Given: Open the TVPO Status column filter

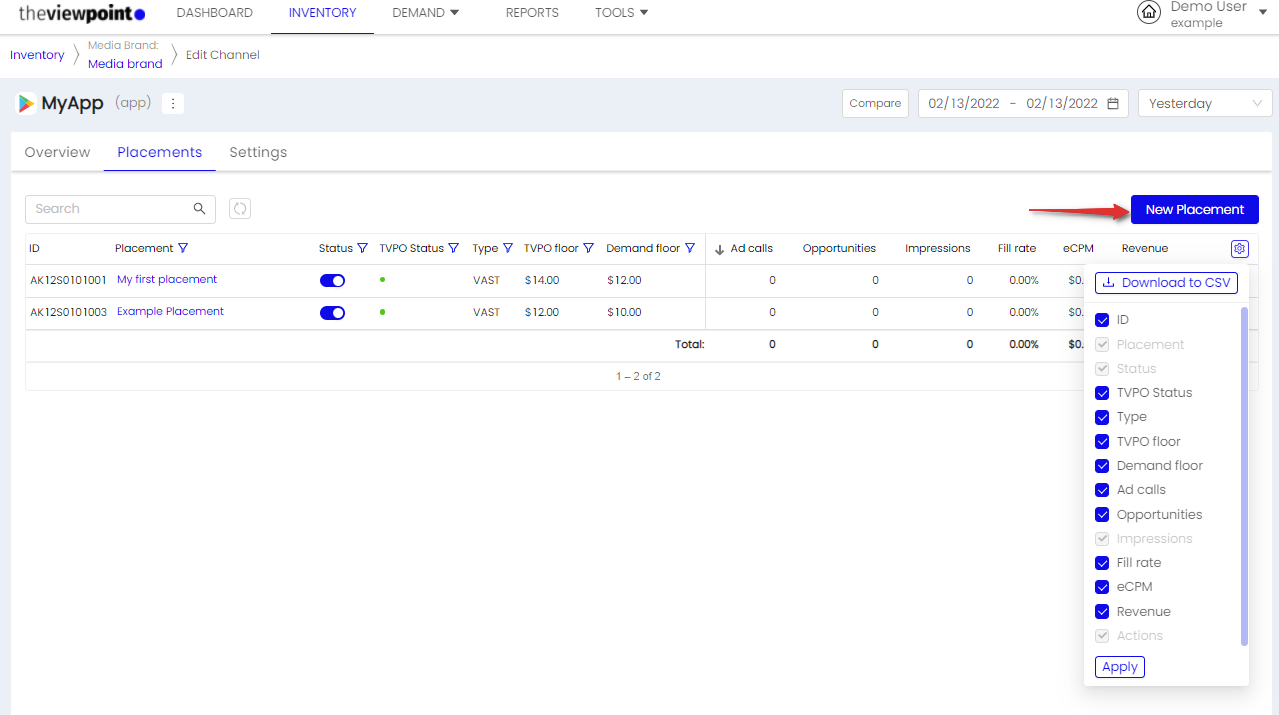Looking at the screenshot, I should point(453,248).
